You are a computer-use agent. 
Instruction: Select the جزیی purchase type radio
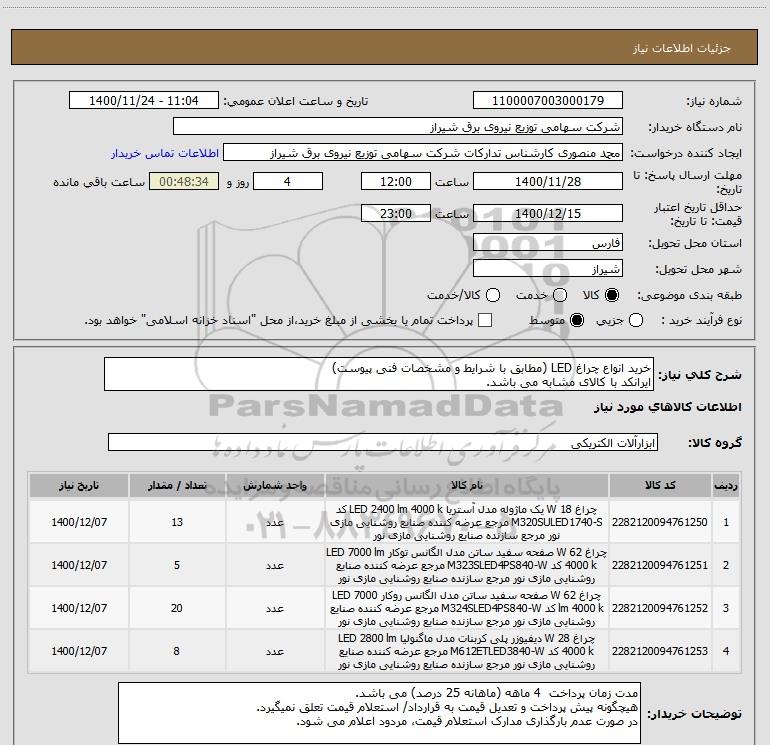(x=636, y=321)
